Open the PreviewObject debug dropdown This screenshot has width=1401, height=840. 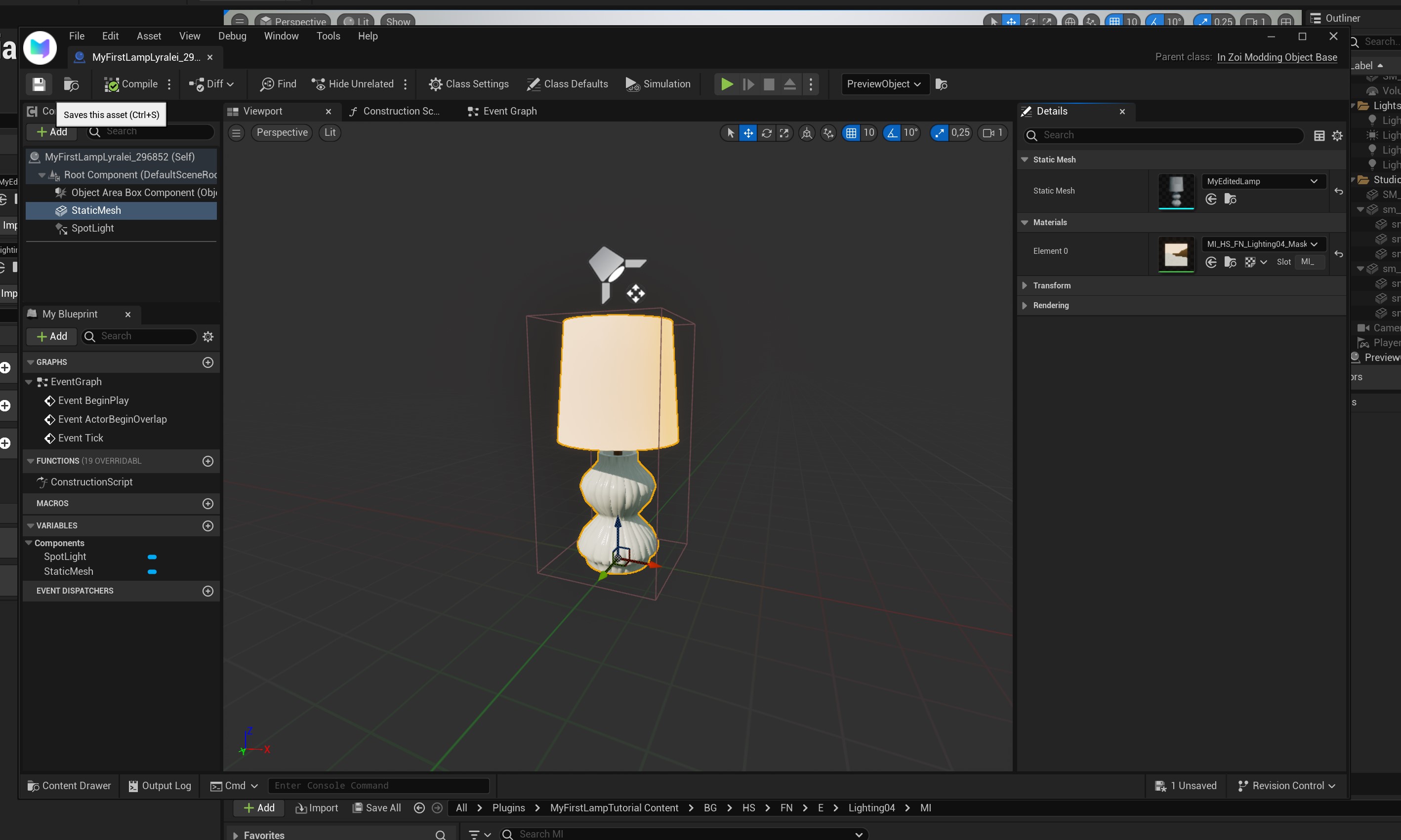coord(884,84)
